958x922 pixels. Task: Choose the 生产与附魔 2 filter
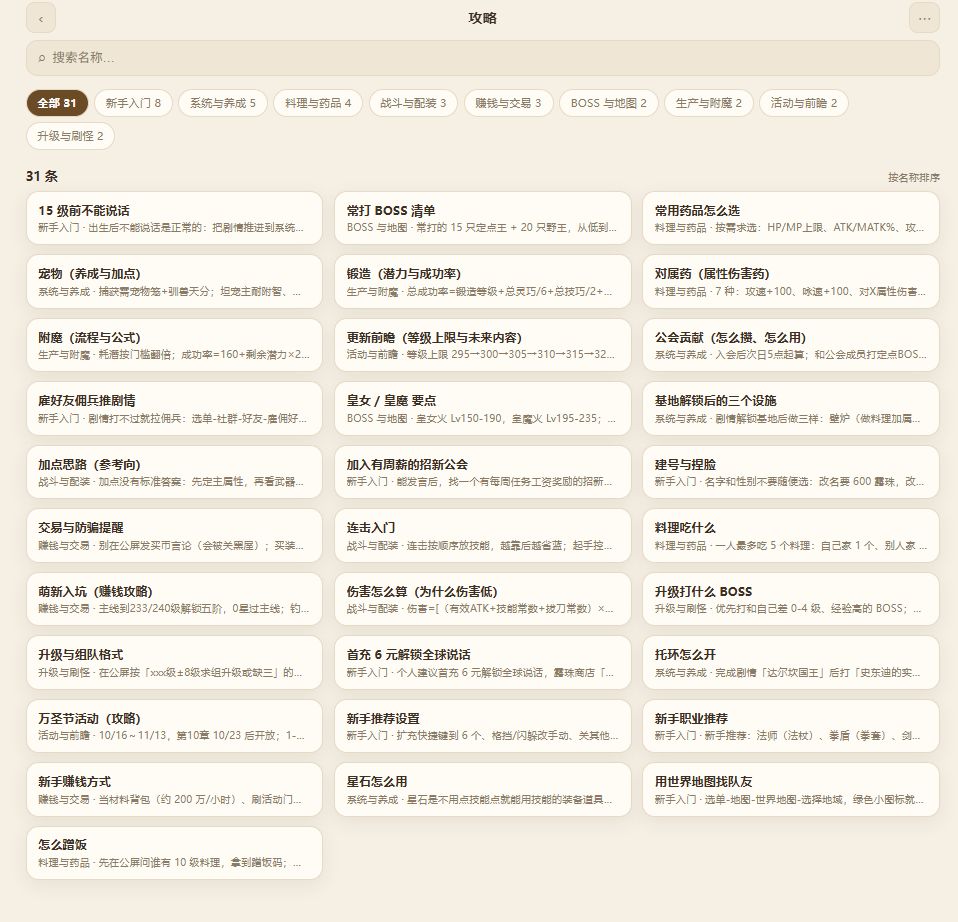click(709, 103)
